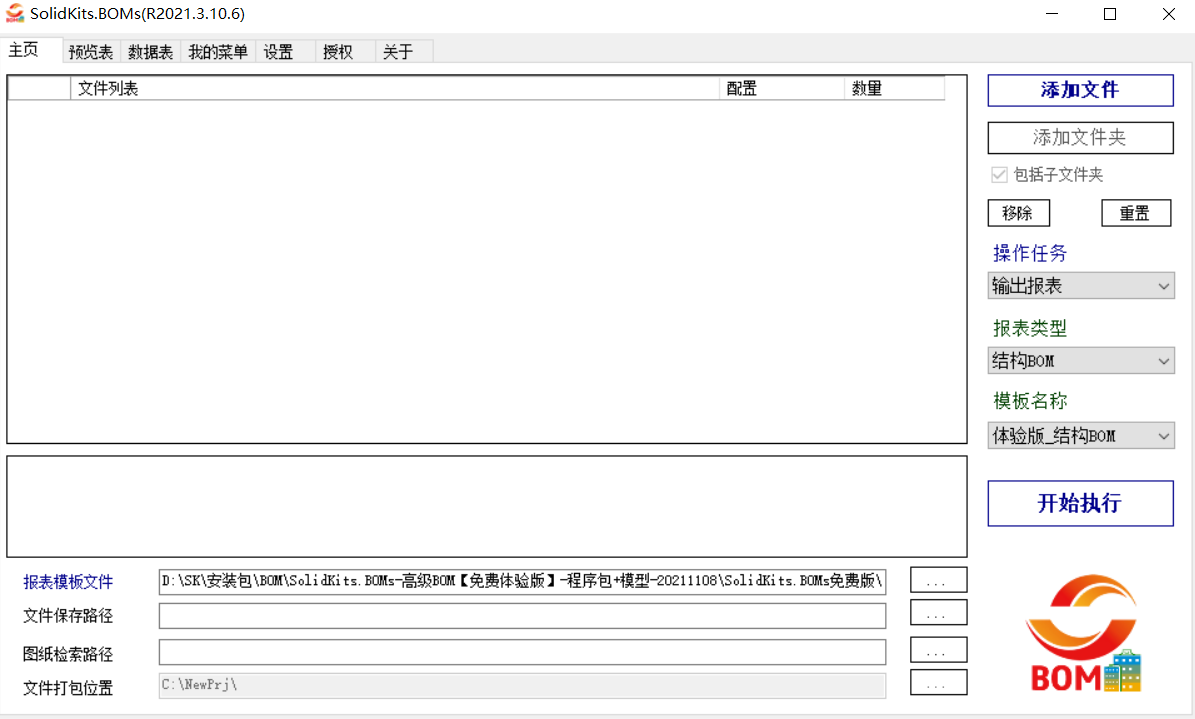Click the 报表模板文件 label link

(68, 582)
